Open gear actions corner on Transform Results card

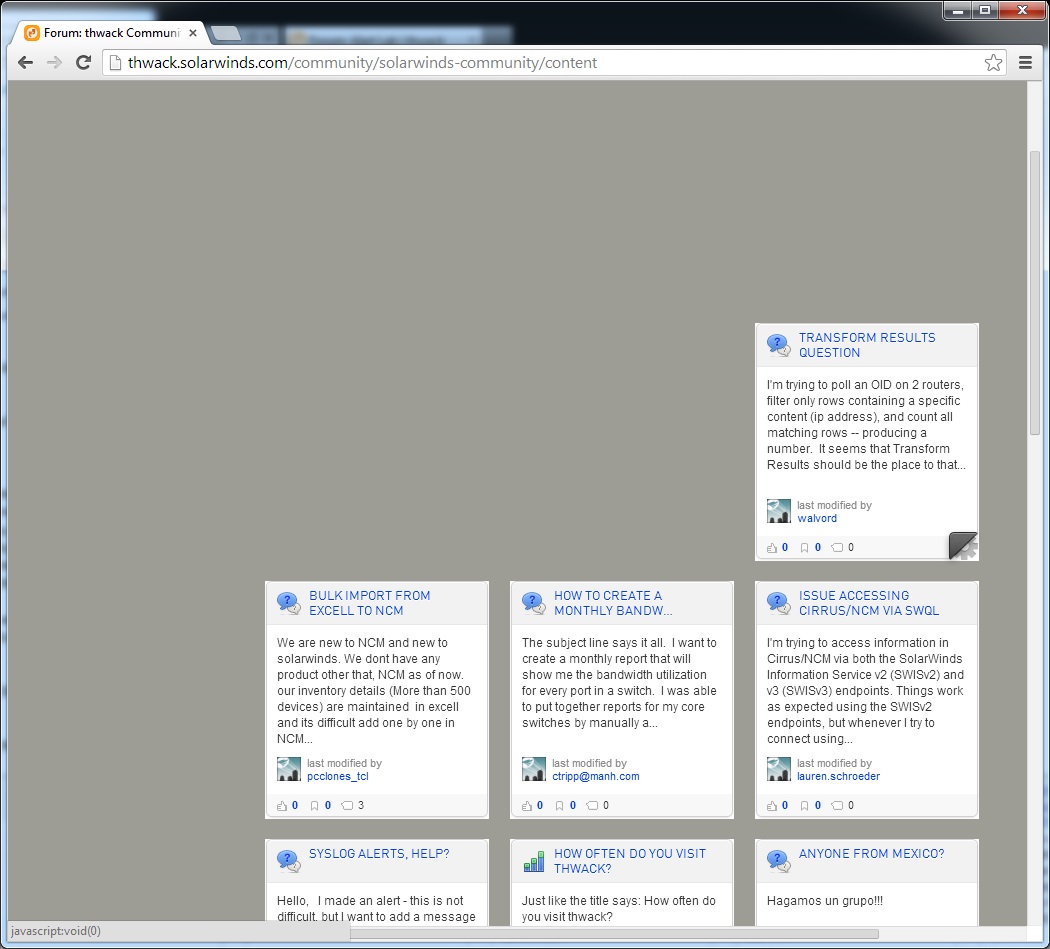tap(963, 546)
